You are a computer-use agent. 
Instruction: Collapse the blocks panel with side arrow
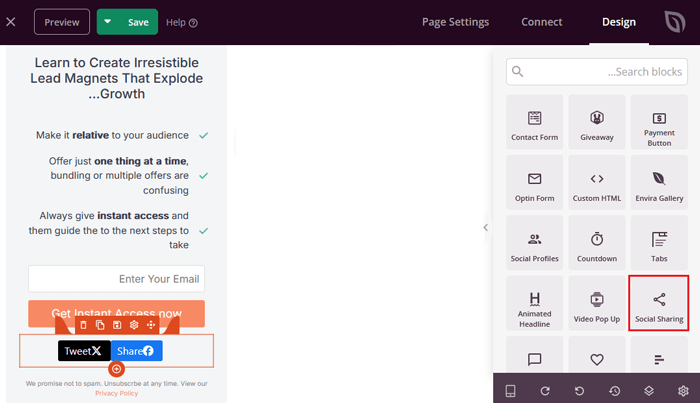point(486,227)
